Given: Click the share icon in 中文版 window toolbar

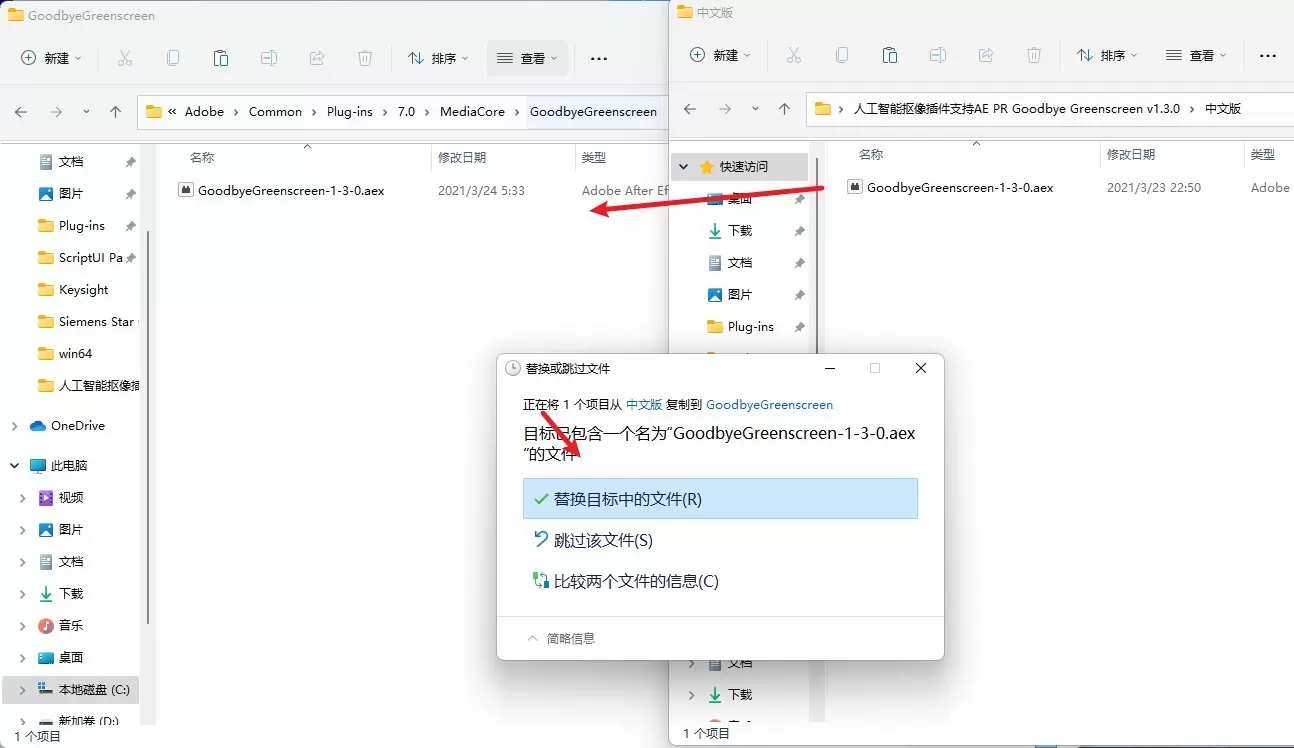Looking at the screenshot, I should coord(986,55).
